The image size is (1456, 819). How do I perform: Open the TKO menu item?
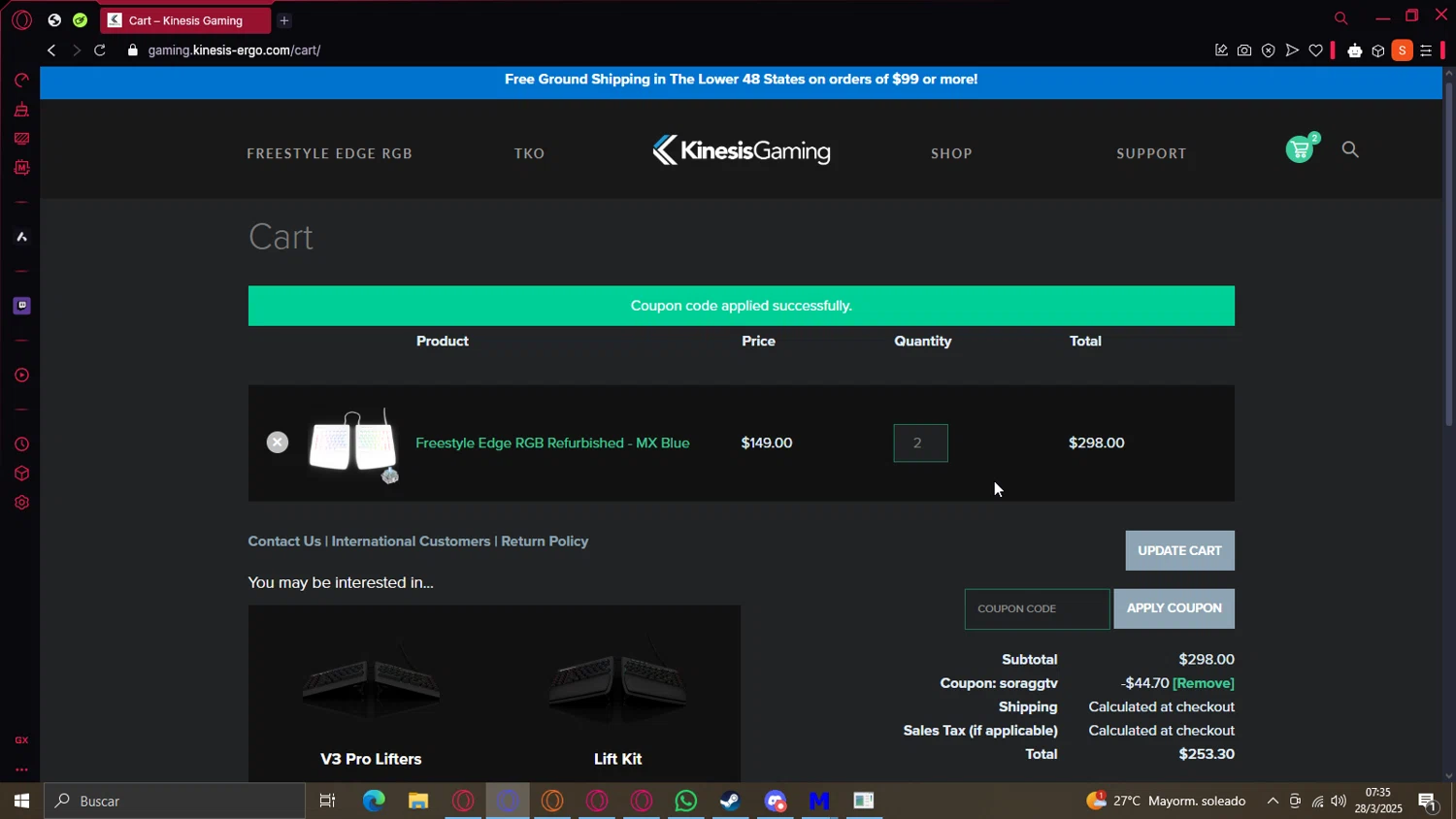pos(529,153)
